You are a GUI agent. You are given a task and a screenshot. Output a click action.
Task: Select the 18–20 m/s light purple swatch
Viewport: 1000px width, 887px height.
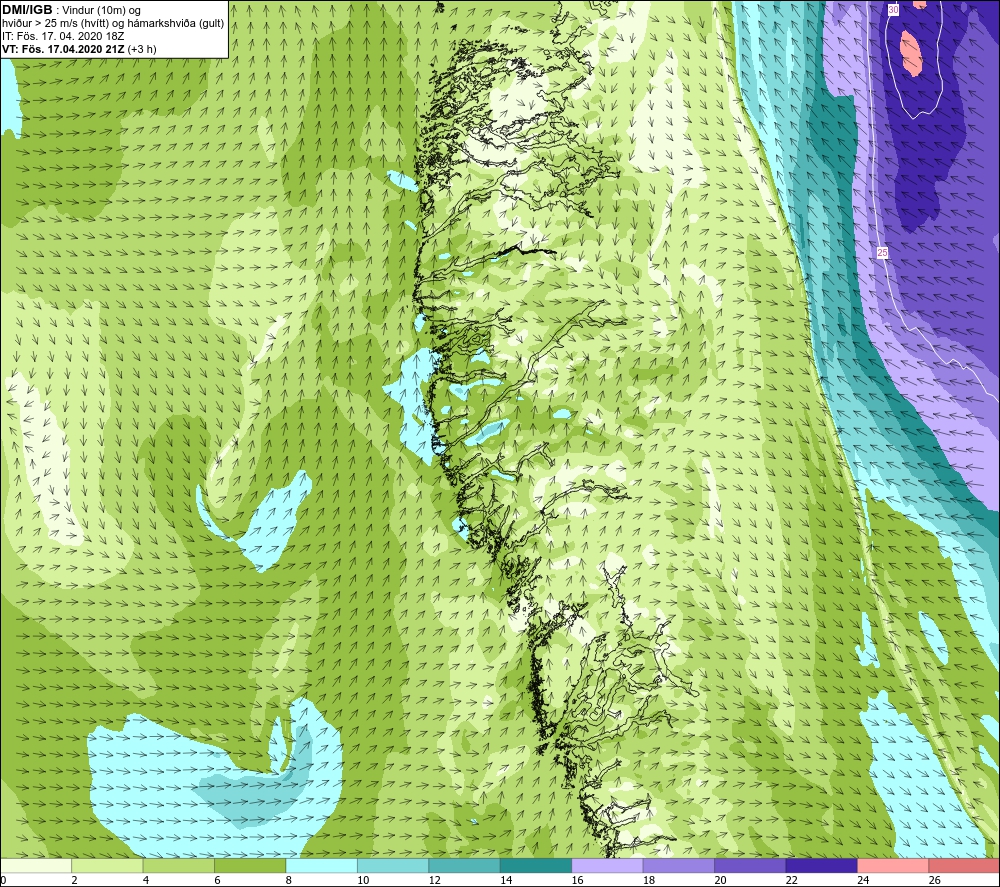679,866
